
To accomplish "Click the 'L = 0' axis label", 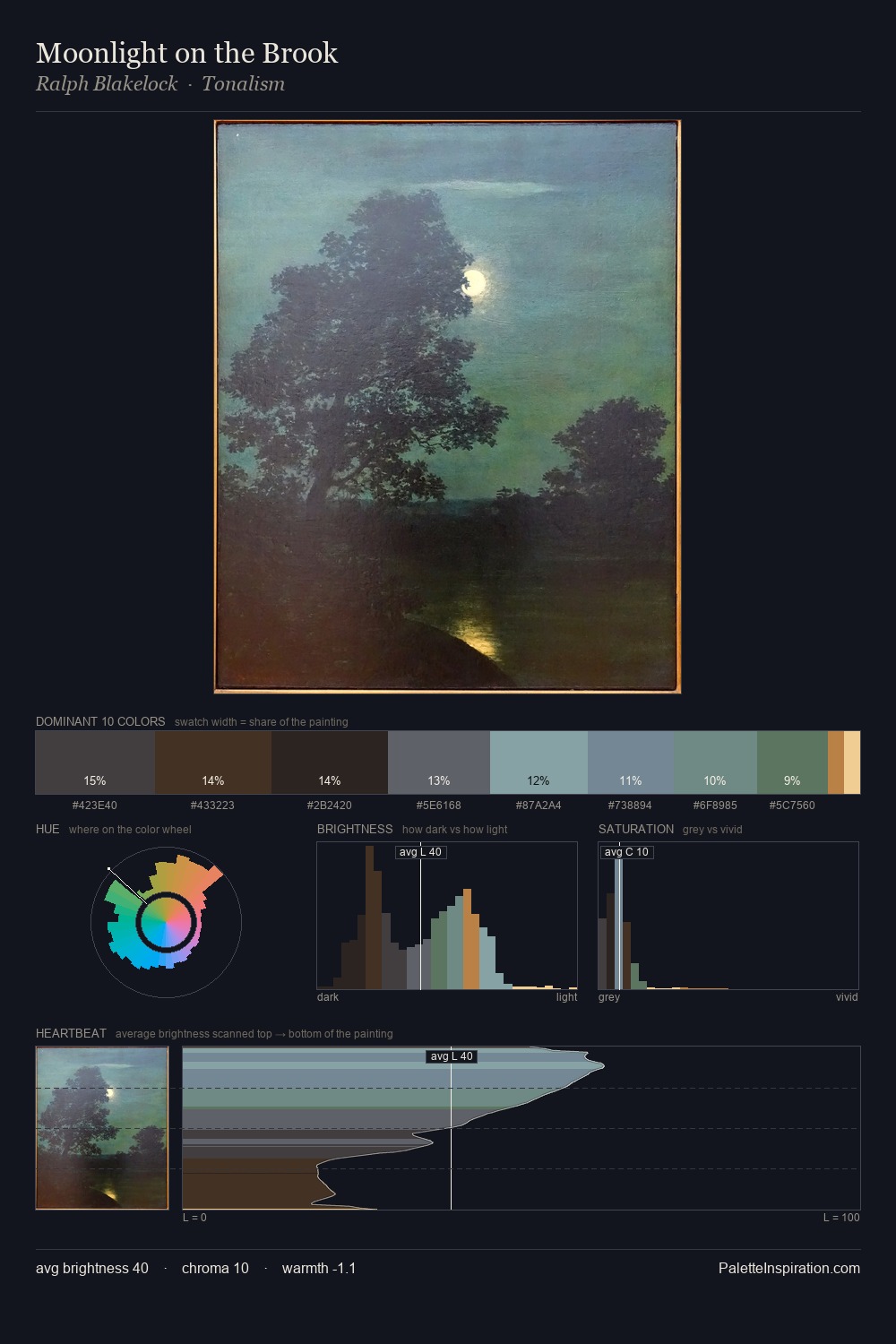I will pos(194,1218).
